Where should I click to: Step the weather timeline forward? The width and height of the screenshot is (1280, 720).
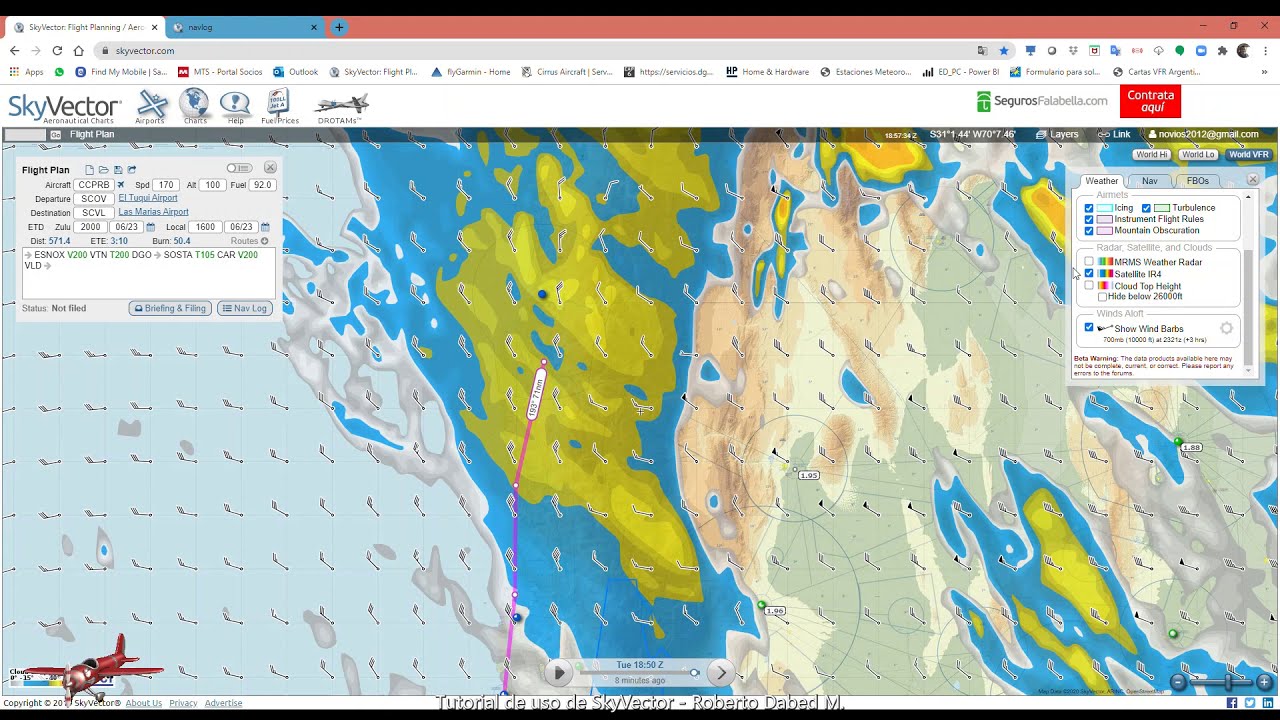720,673
